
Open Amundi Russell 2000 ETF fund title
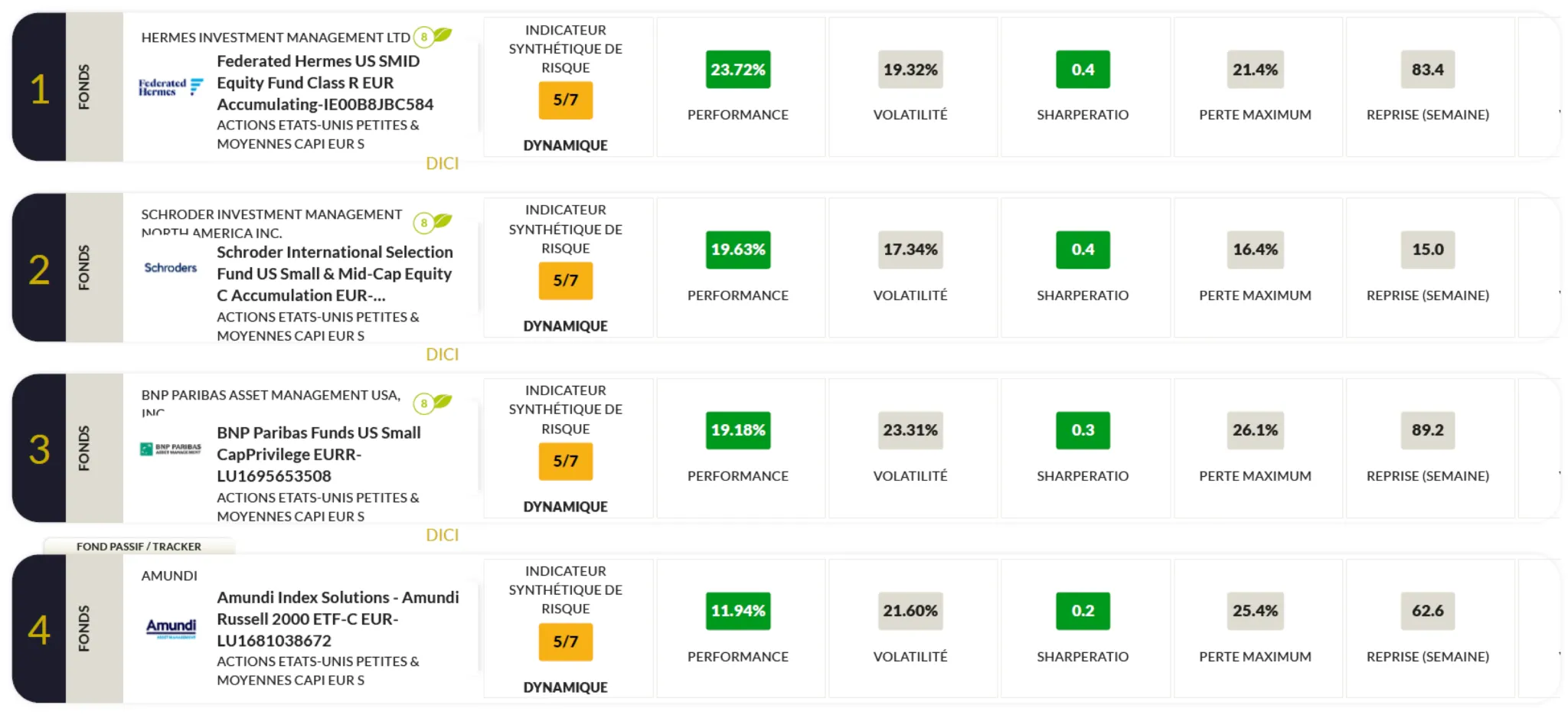coord(338,619)
